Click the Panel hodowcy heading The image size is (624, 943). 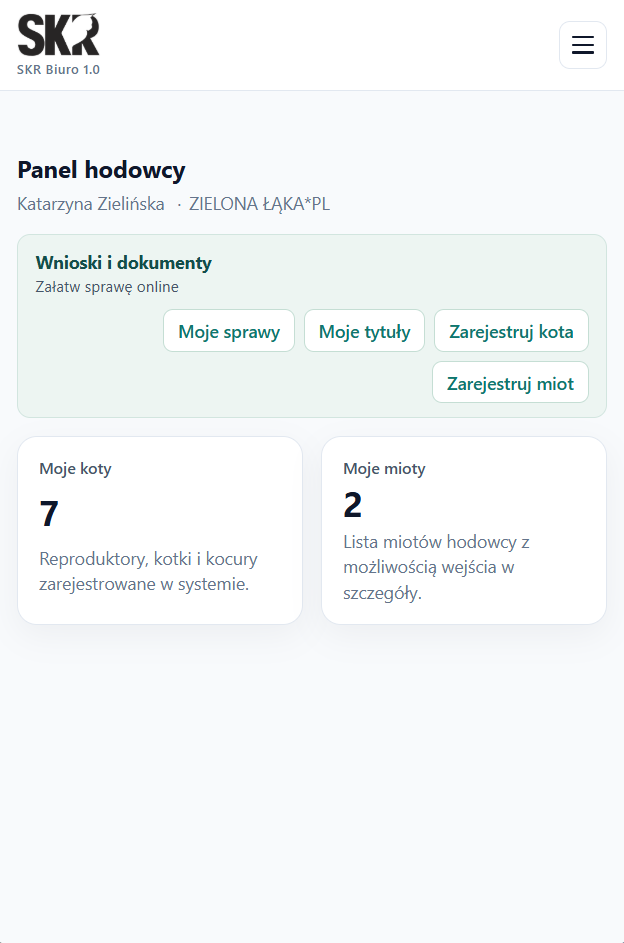(x=99, y=170)
